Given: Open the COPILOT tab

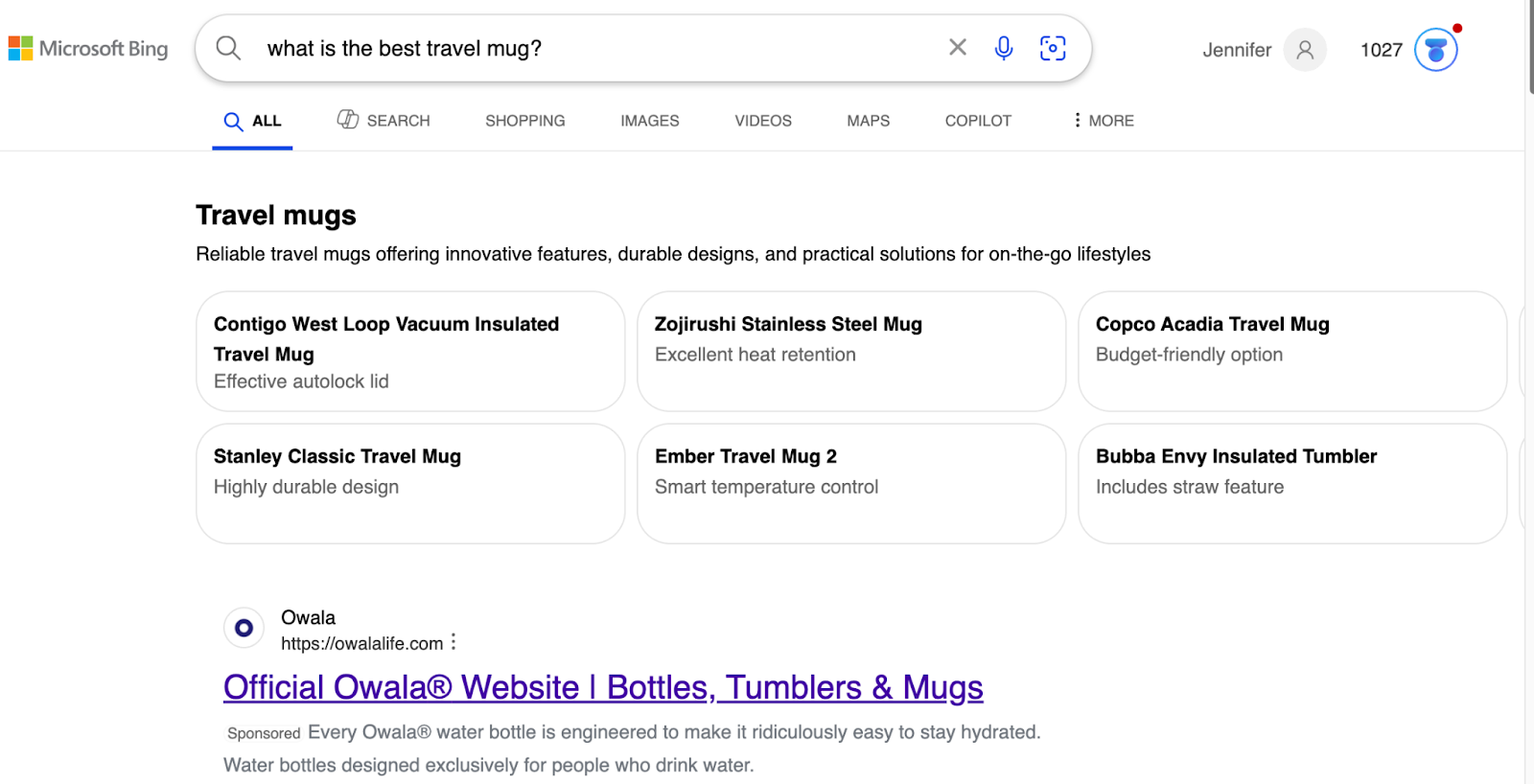Looking at the screenshot, I should click(978, 121).
